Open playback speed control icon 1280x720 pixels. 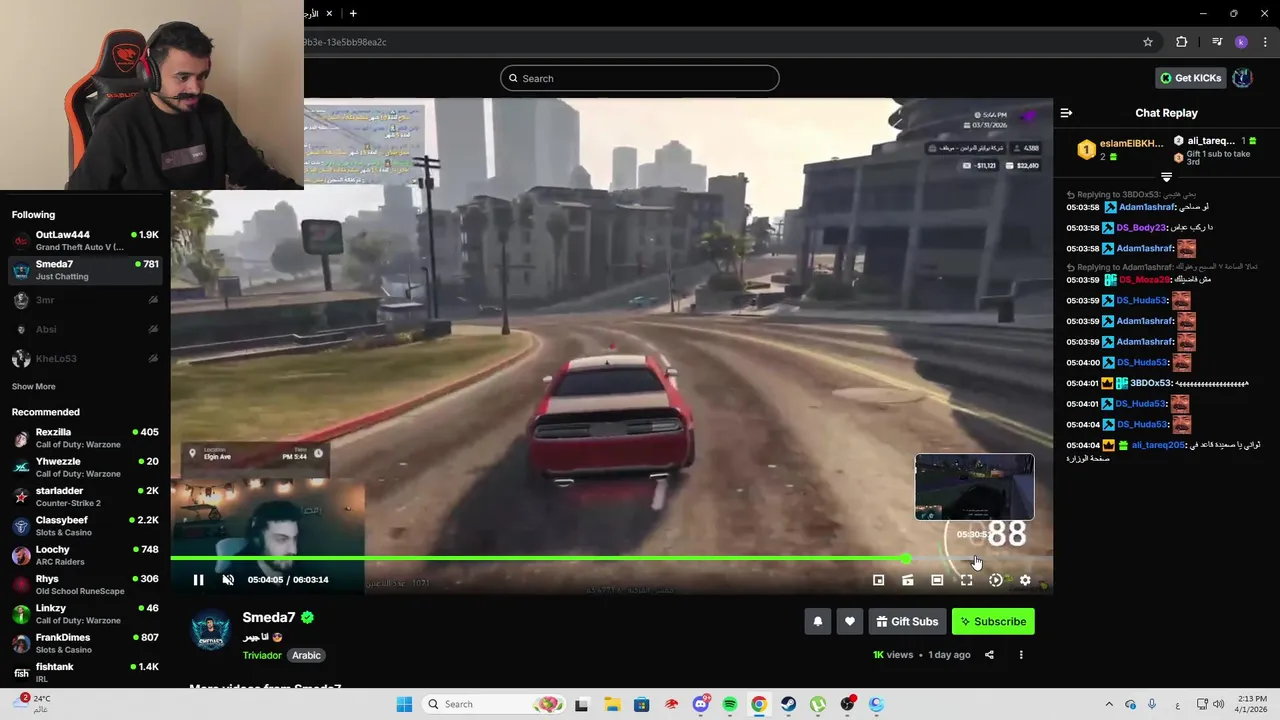[995, 580]
